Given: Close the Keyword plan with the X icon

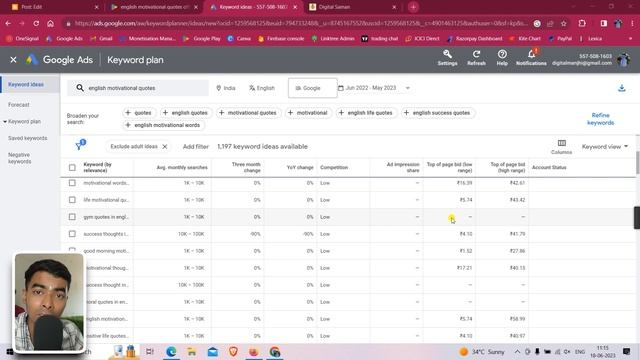Looking at the screenshot, I should pyautogui.click(x=13, y=60).
